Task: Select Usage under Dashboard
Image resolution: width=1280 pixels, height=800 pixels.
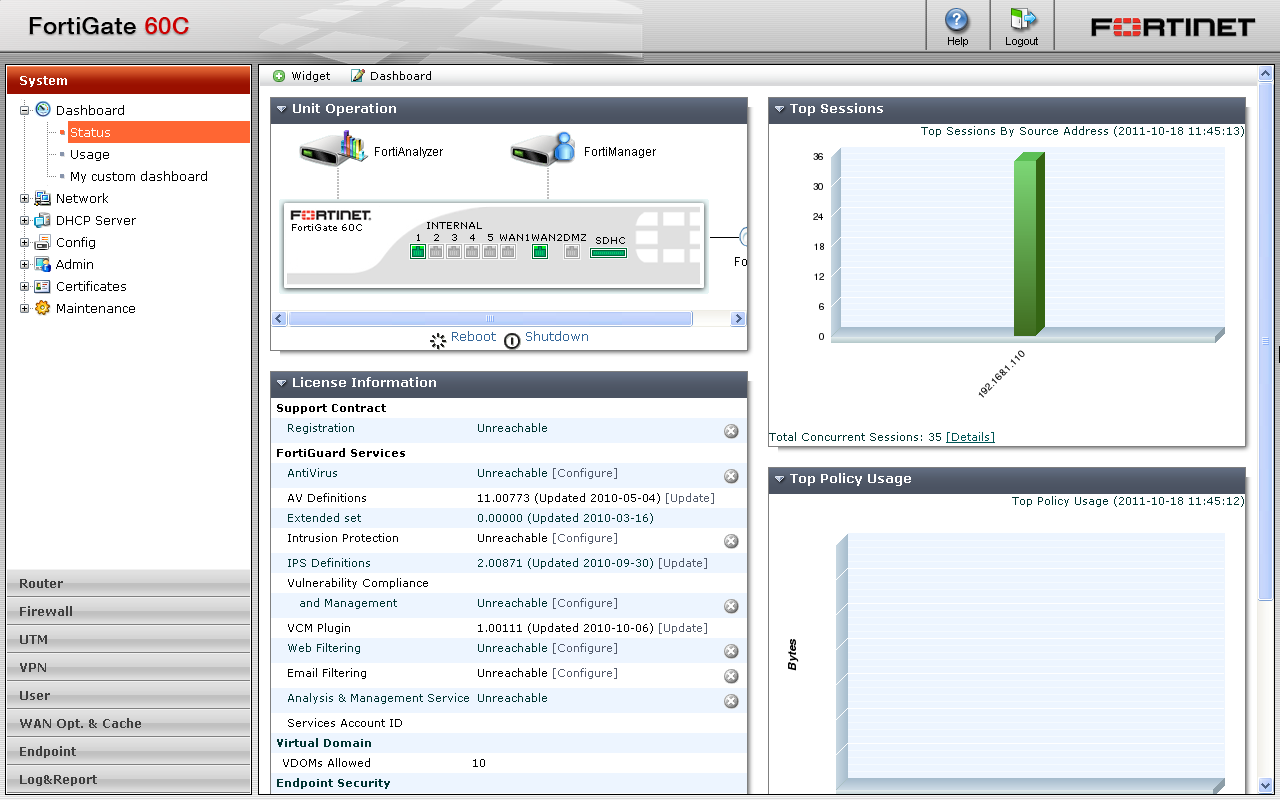Action: click(x=90, y=154)
